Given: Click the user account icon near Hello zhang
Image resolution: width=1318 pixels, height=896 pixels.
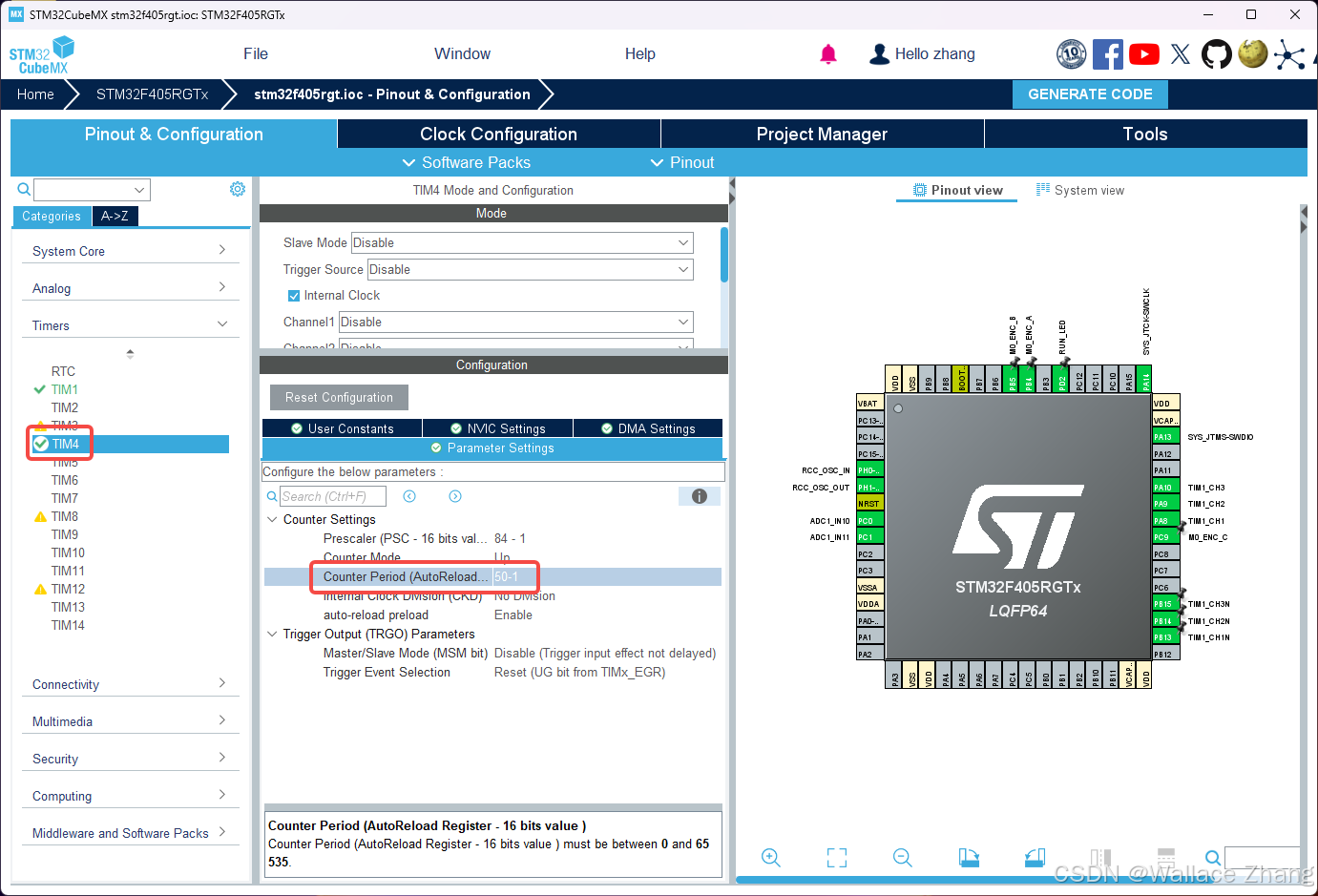Looking at the screenshot, I should (879, 54).
